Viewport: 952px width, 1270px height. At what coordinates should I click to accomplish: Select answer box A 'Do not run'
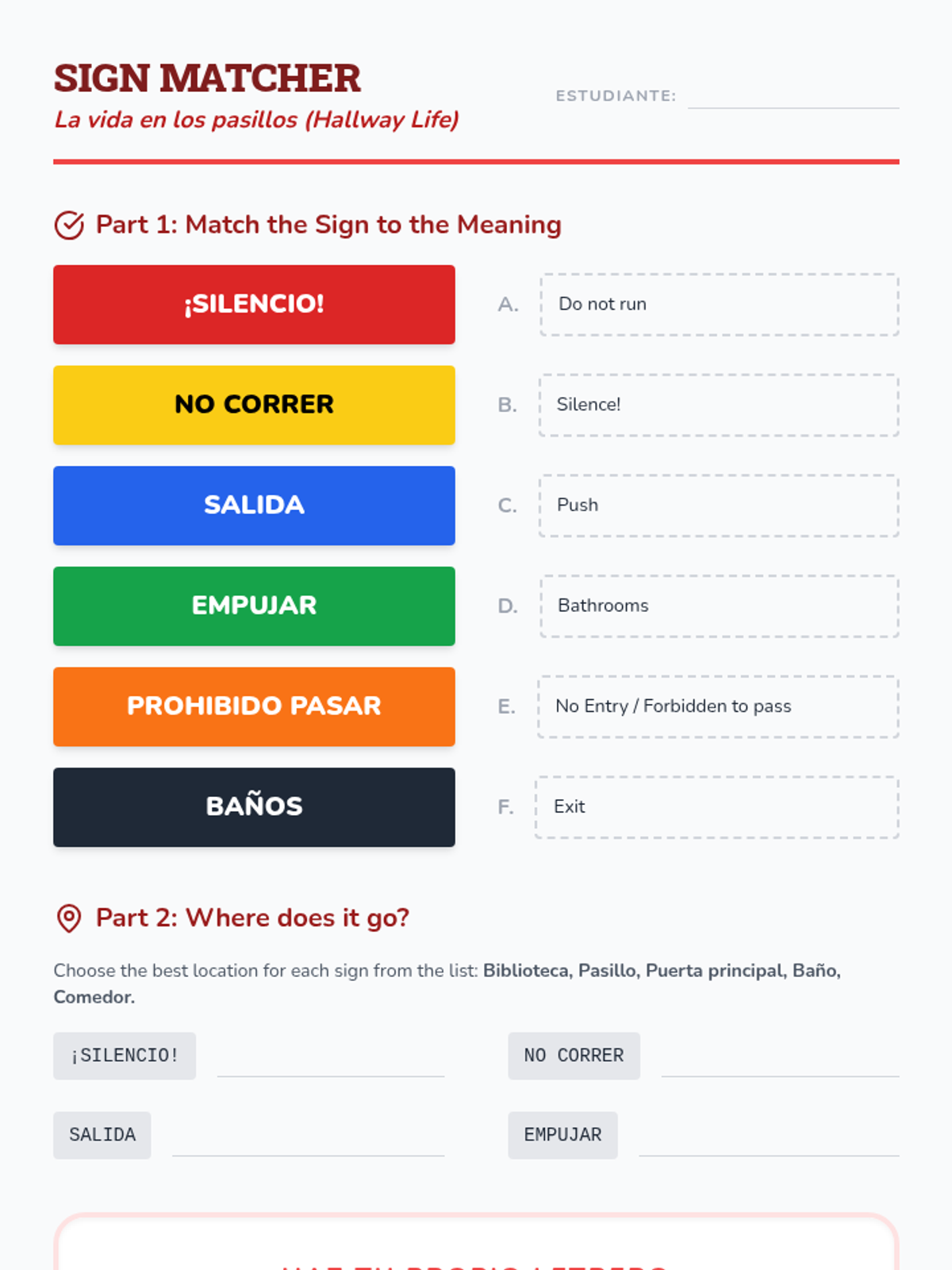pyautogui.click(x=719, y=304)
